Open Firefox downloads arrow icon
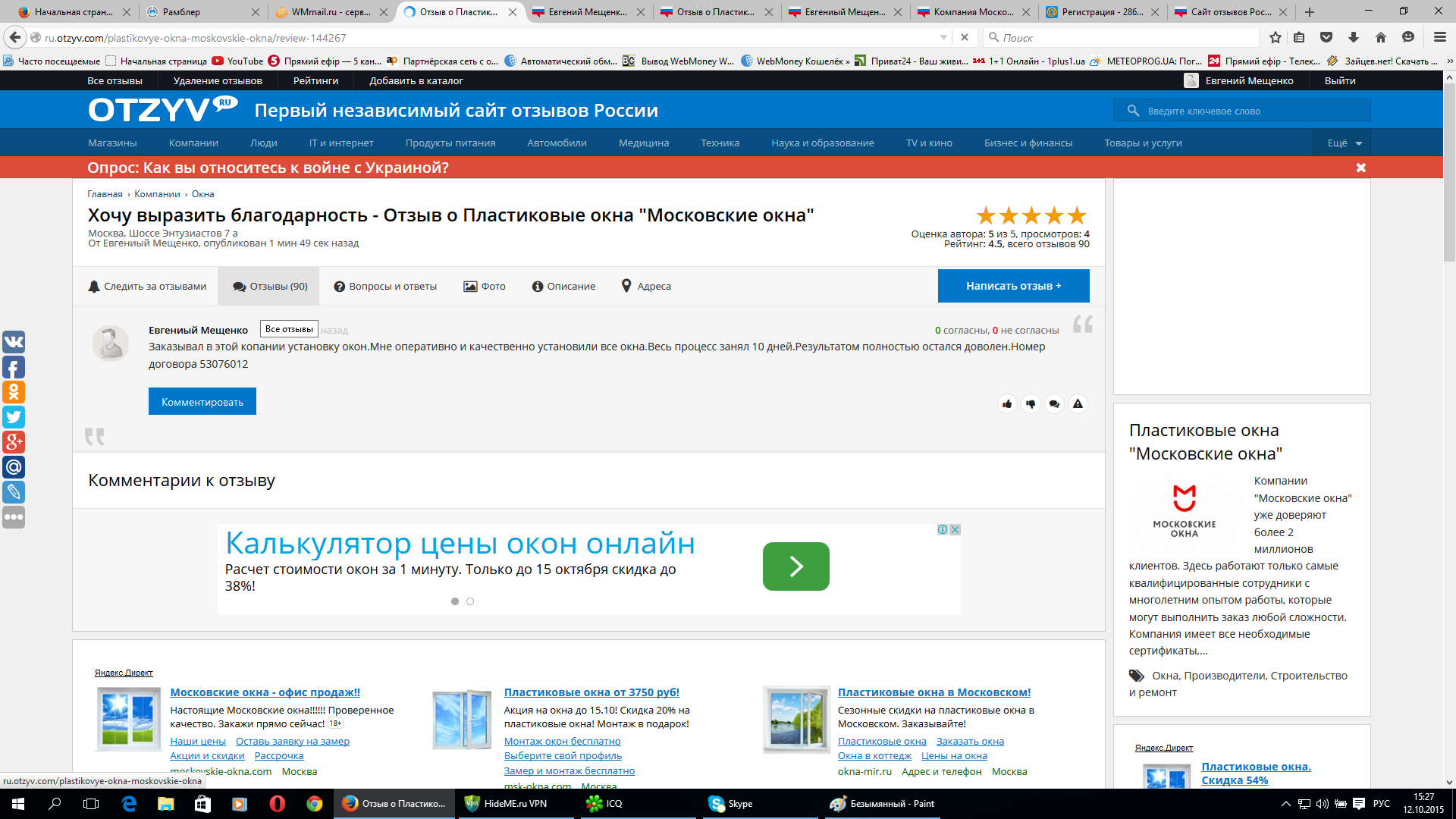 (x=1354, y=37)
